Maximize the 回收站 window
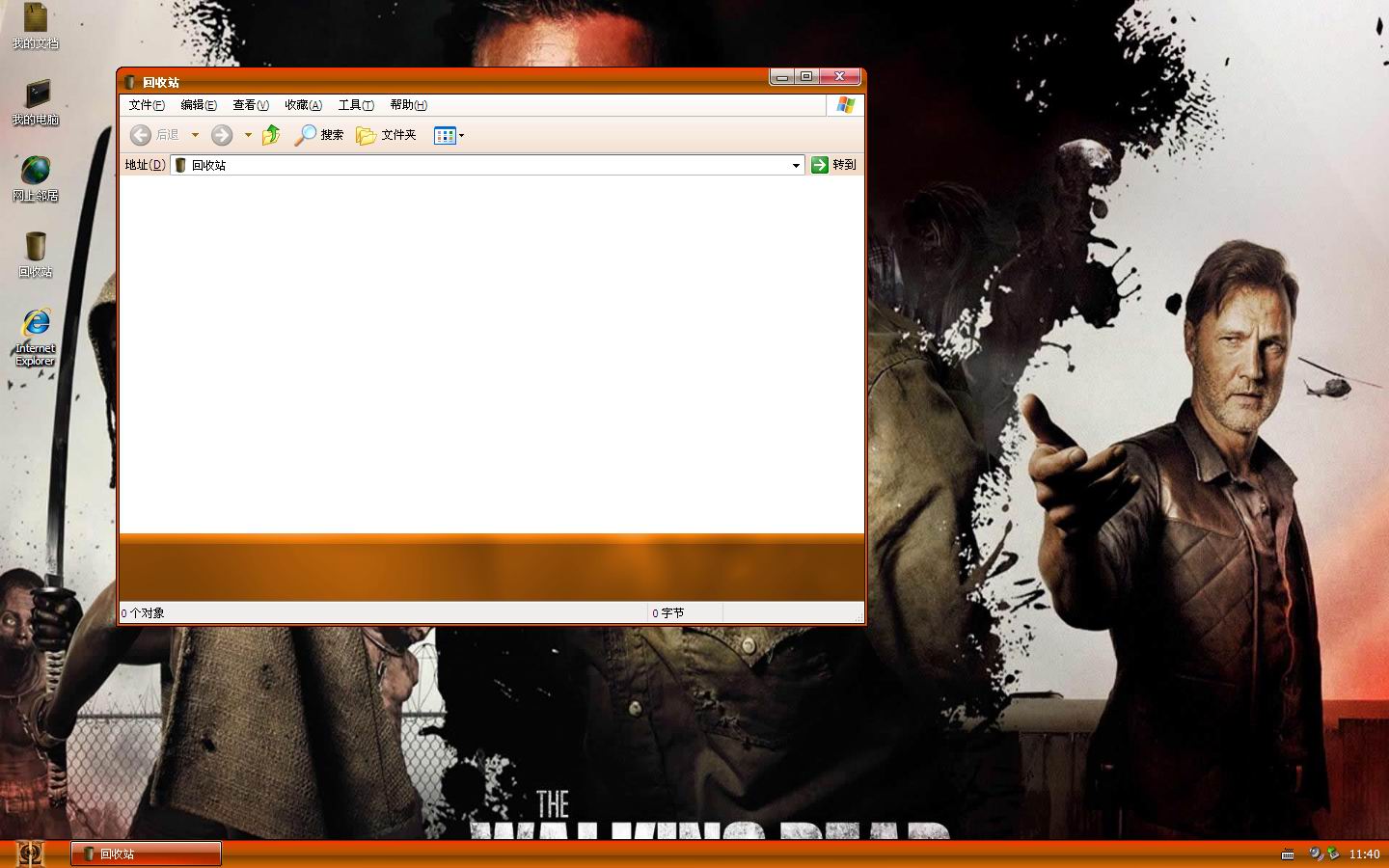 point(806,77)
